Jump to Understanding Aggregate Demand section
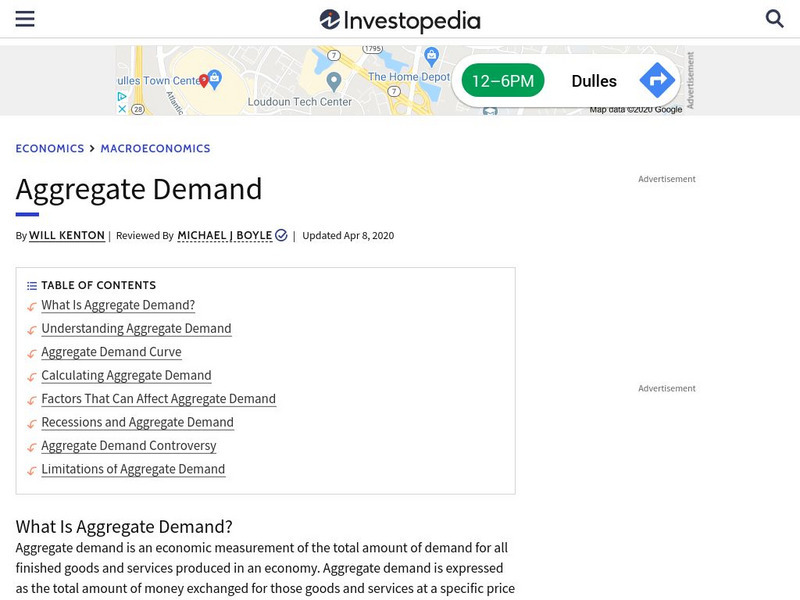The height and width of the screenshot is (600, 800). [136, 328]
